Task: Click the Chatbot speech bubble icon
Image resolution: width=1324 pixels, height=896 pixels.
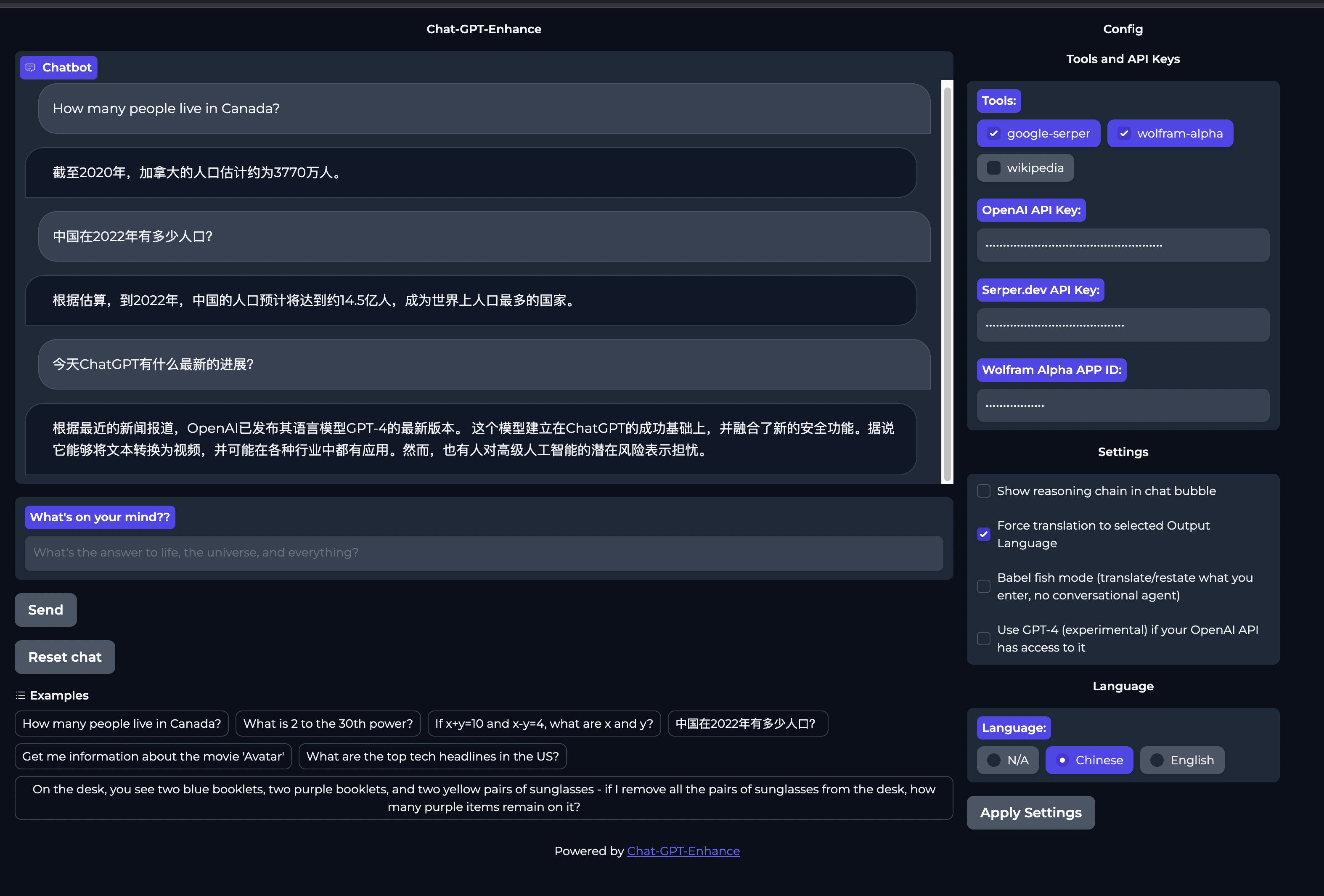Action: tap(30, 68)
